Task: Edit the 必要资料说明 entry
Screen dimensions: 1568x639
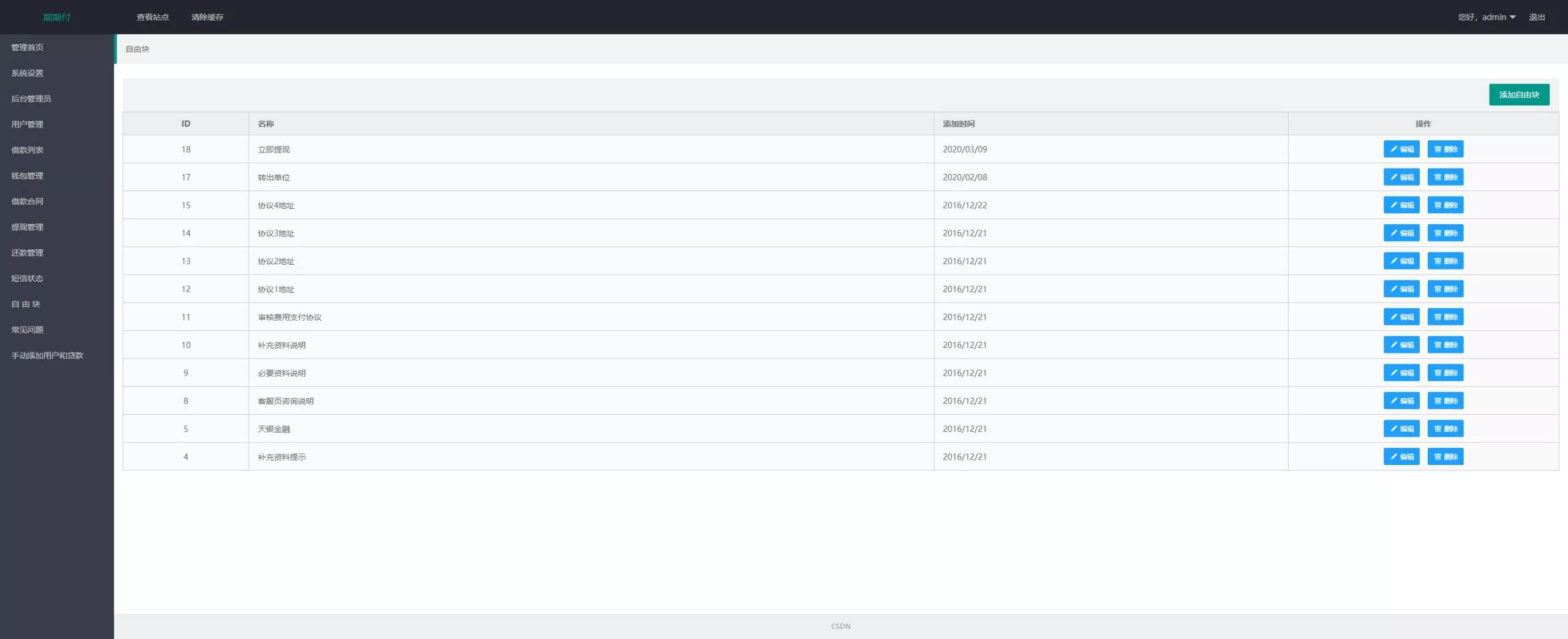Action: (x=1401, y=372)
